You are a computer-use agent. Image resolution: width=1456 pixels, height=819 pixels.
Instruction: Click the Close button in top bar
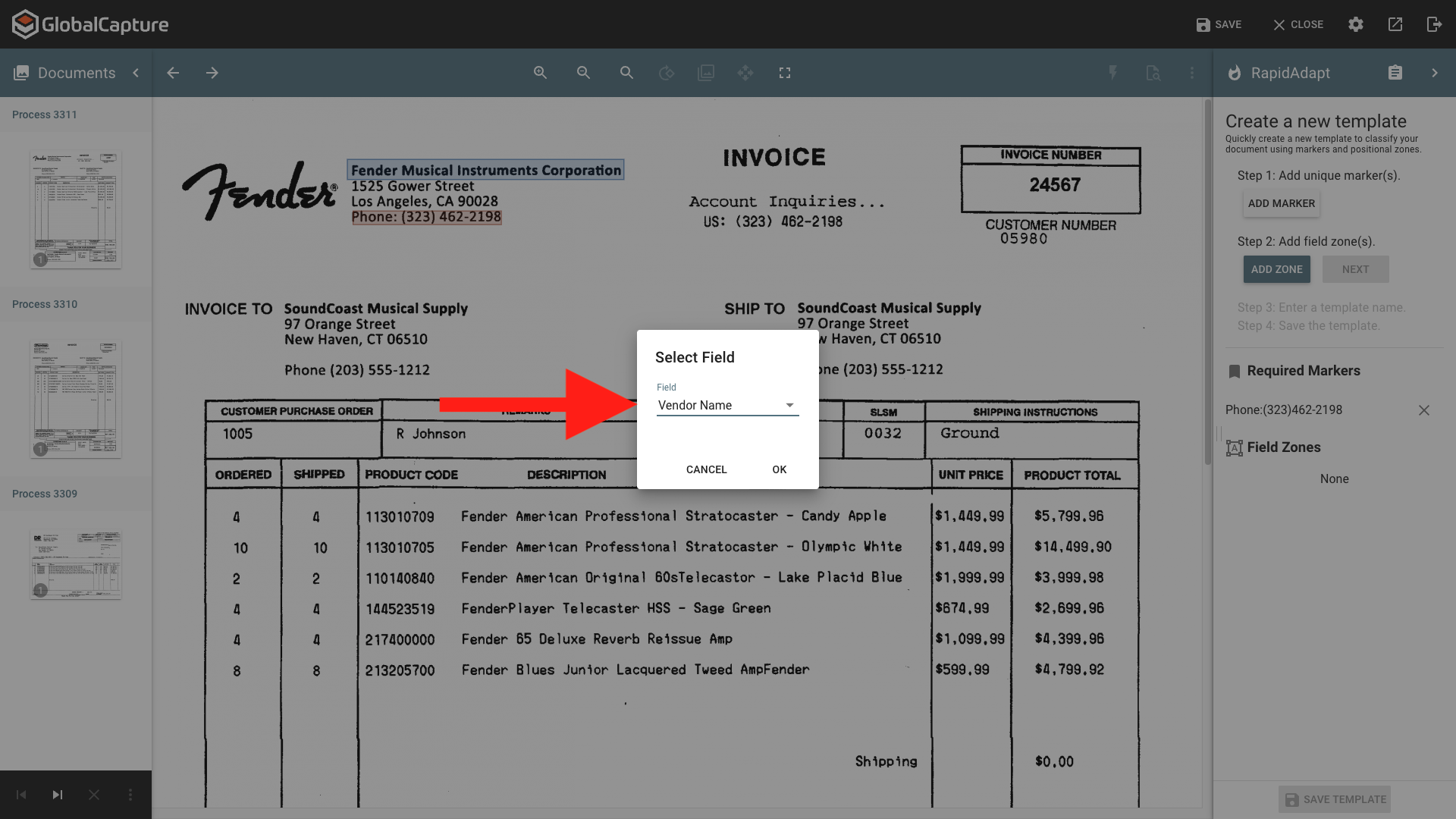point(1298,24)
